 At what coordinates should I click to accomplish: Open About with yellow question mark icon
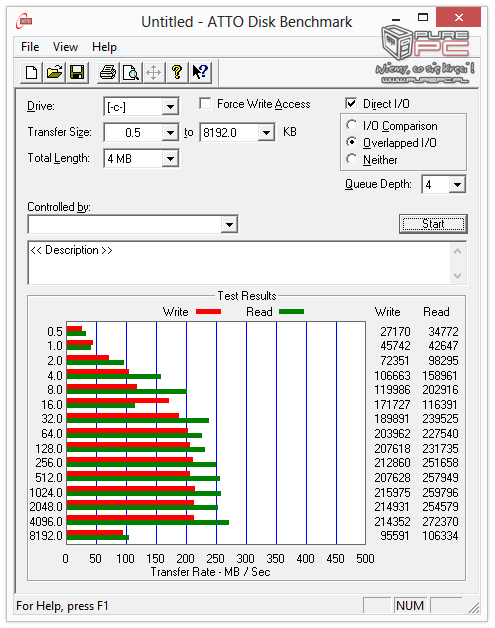177,72
